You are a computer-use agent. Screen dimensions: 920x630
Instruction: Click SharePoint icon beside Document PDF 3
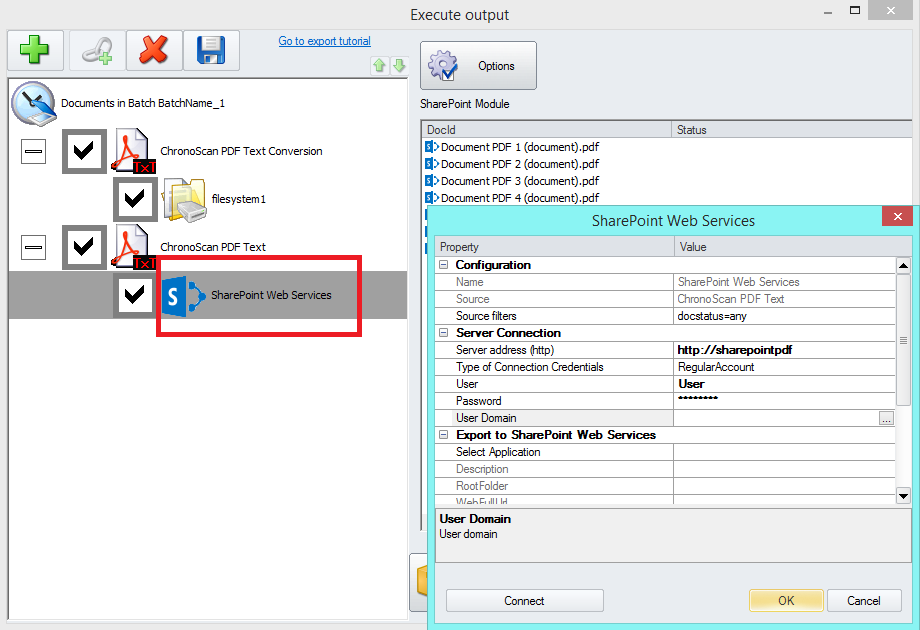click(x=432, y=181)
